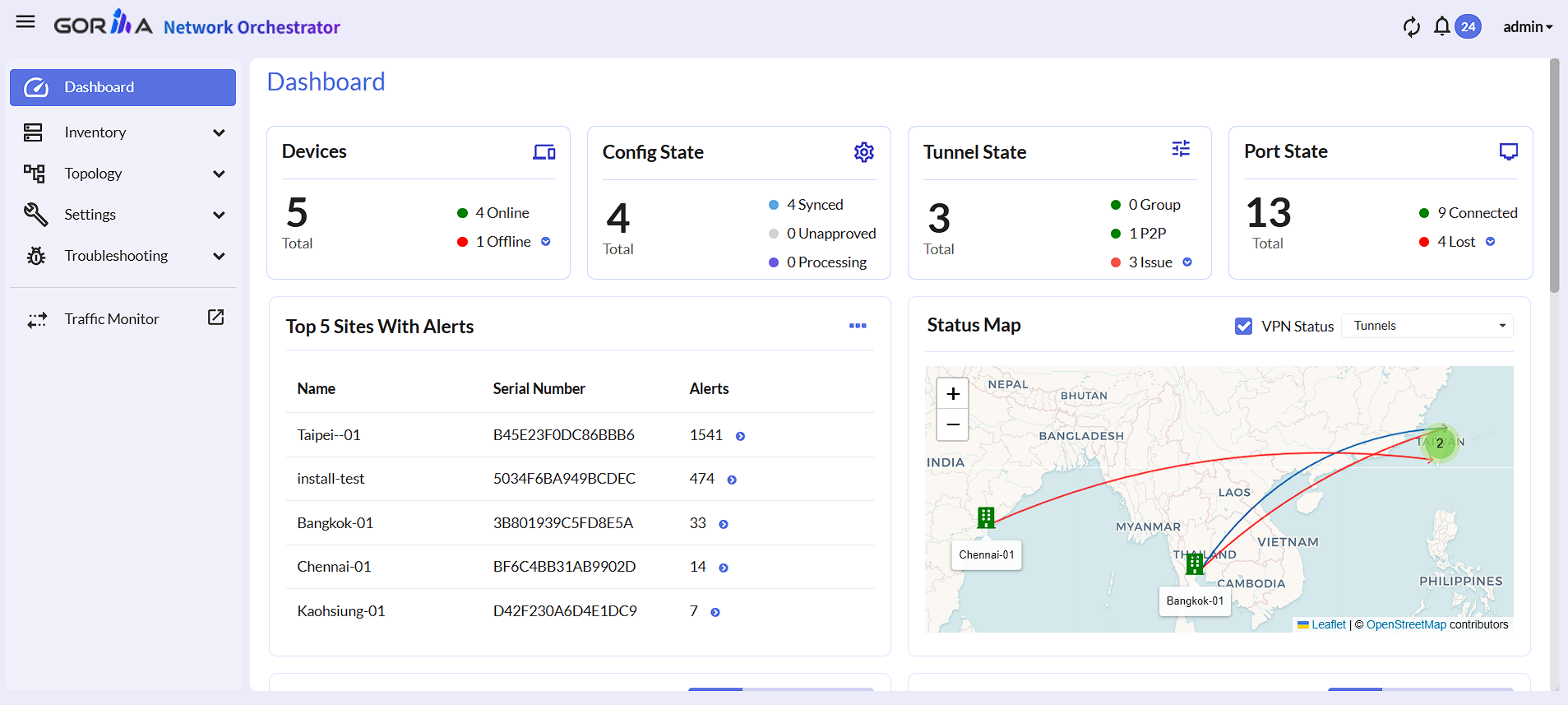Expand the Inventory menu
This screenshot has height=705, width=1568.
(x=123, y=132)
